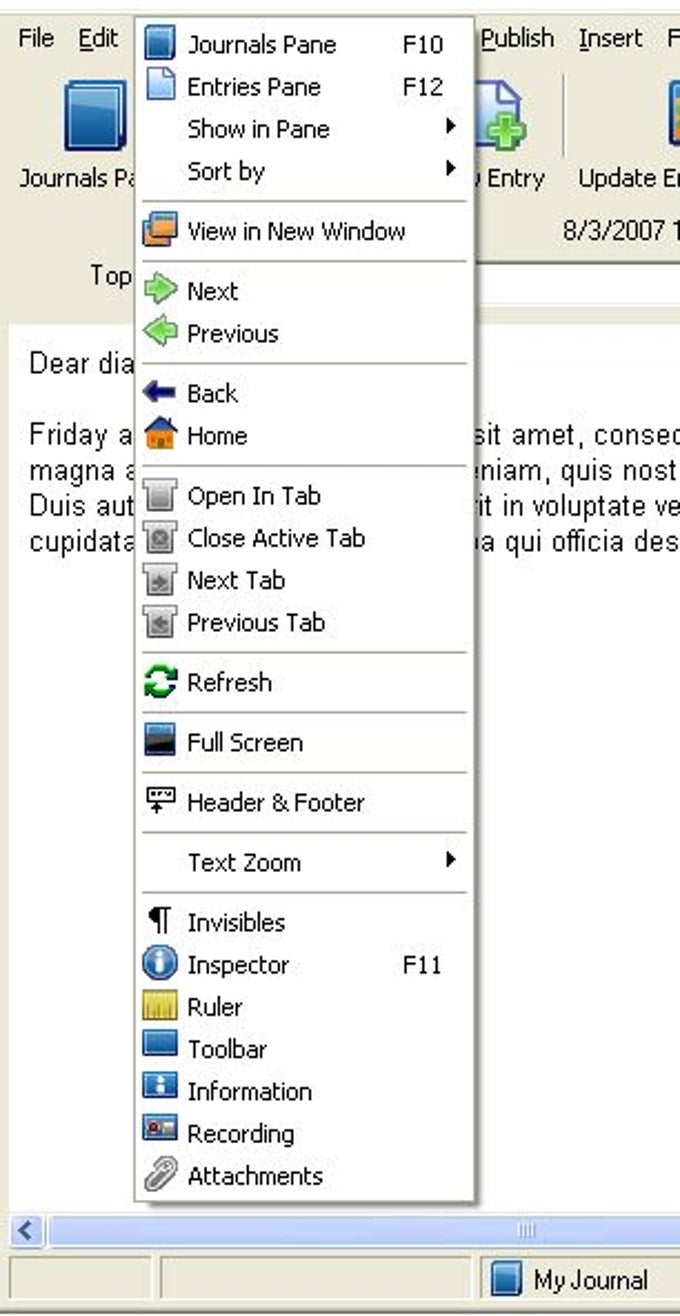Image resolution: width=680 pixels, height=1316 pixels.
Task: Open the Inspector via its info icon
Action: pyautogui.click(x=162, y=964)
